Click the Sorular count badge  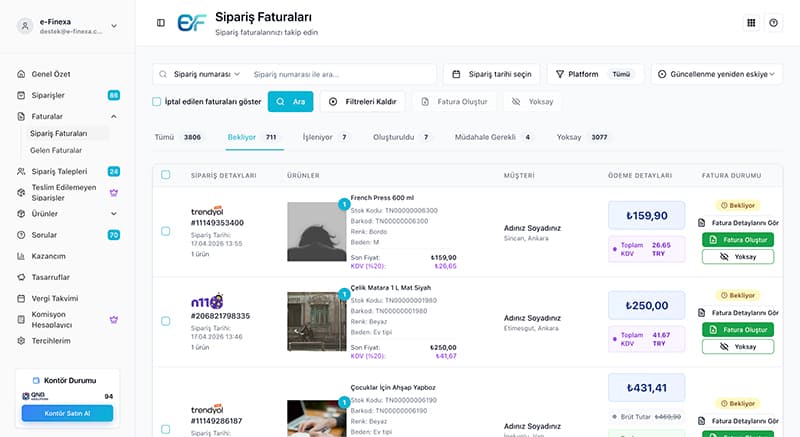click(114, 235)
